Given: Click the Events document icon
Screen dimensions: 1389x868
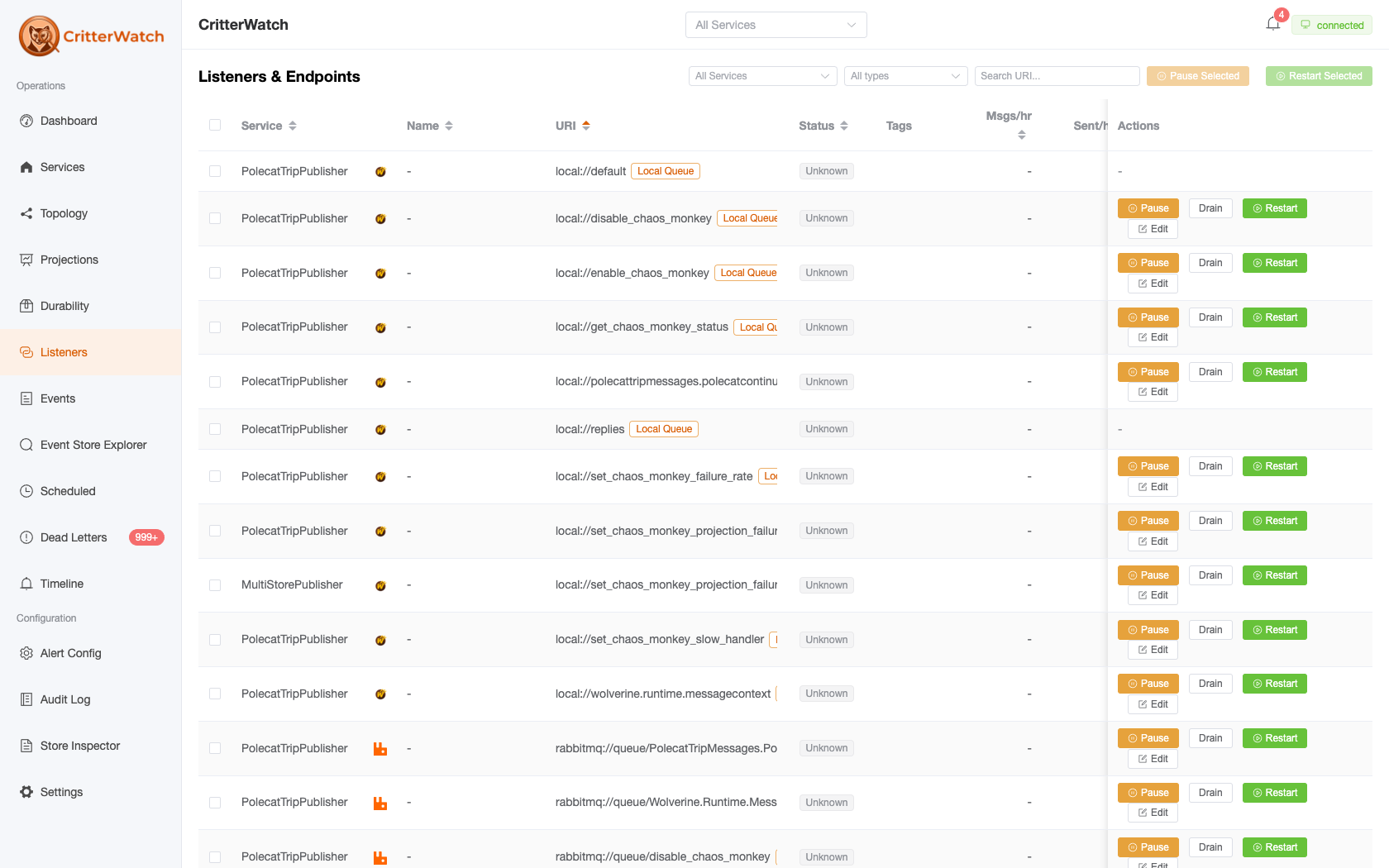Looking at the screenshot, I should (x=26, y=398).
